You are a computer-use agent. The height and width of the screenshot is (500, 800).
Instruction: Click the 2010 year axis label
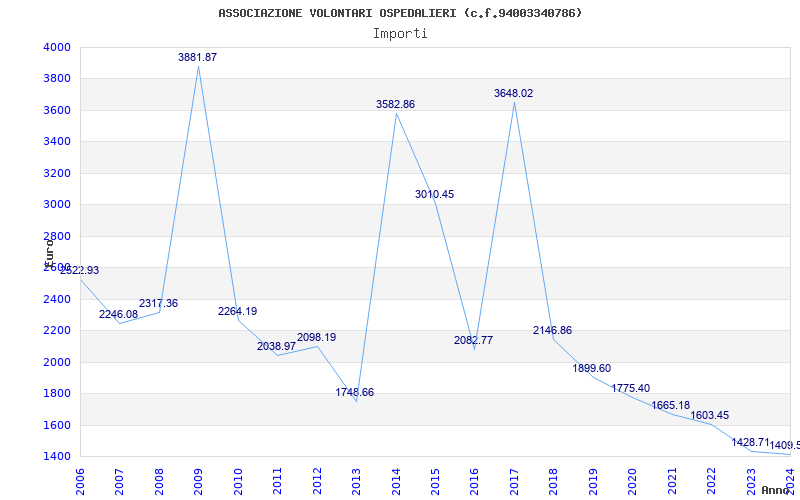238,482
